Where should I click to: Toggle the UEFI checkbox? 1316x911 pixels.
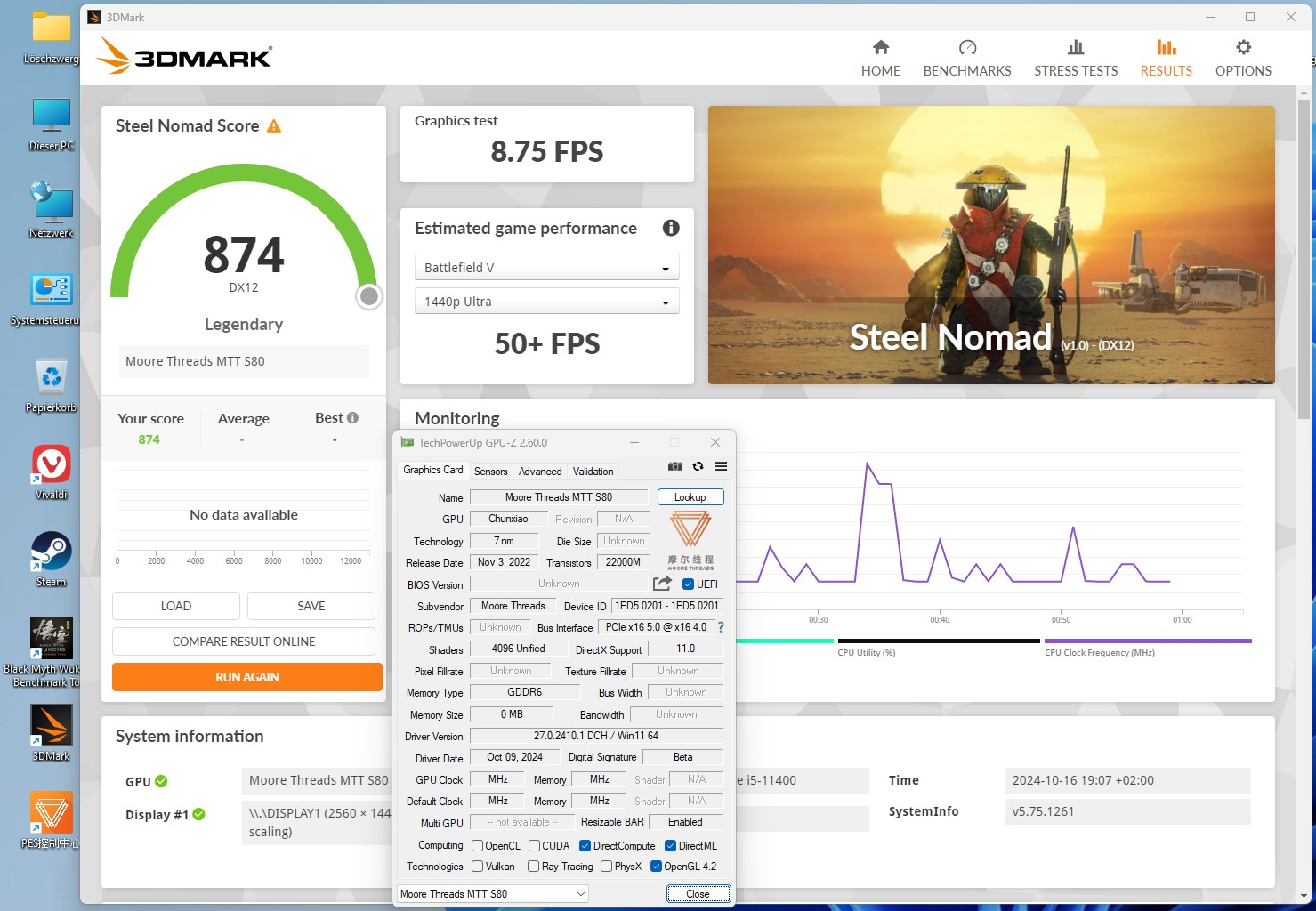pyautogui.click(x=688, y=584)
